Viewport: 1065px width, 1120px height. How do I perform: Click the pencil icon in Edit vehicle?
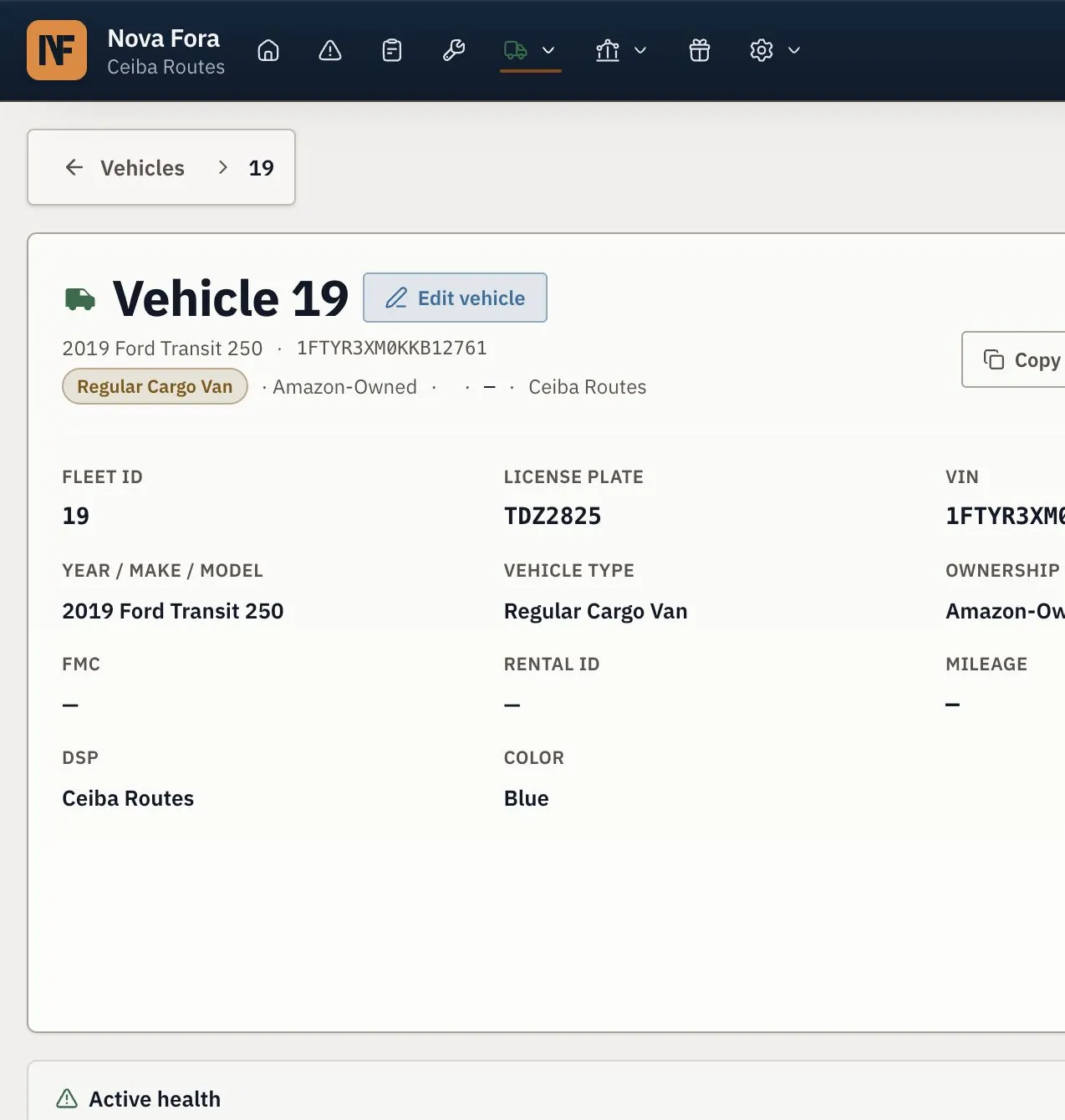396,298
